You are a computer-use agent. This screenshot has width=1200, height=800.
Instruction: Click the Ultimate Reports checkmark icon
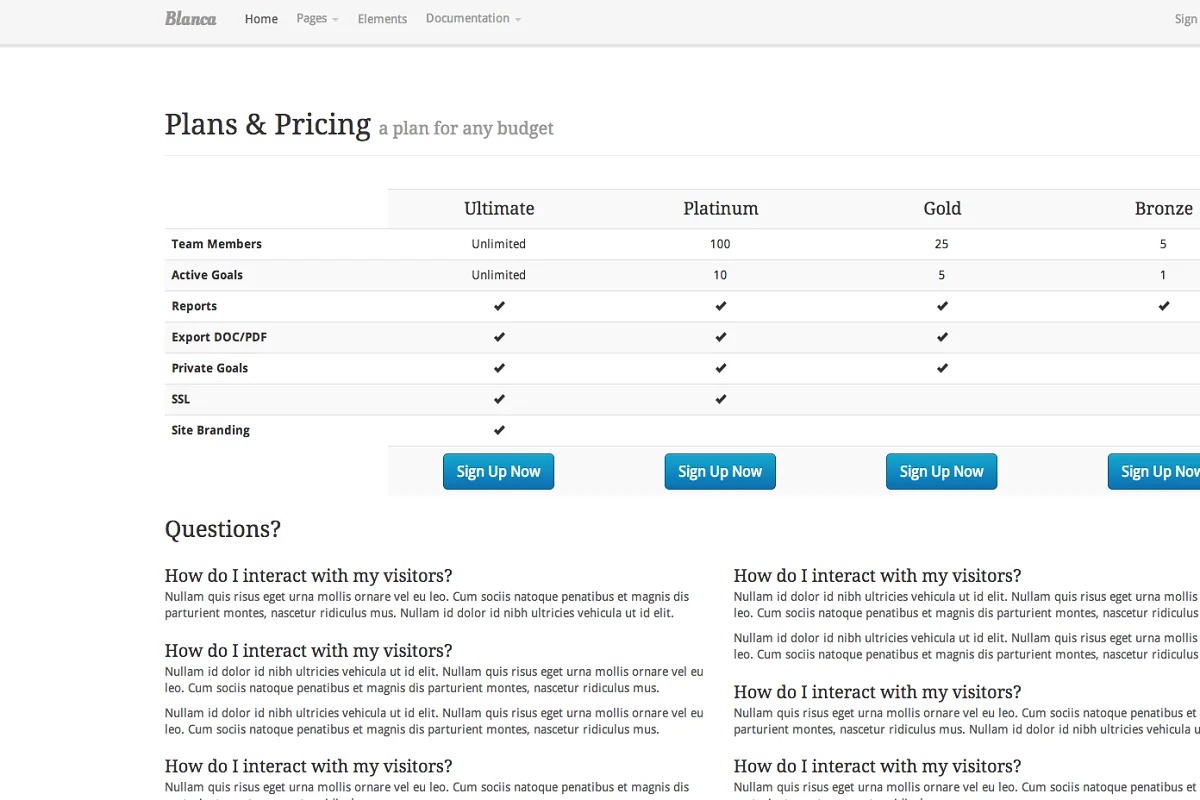(499, 306)
